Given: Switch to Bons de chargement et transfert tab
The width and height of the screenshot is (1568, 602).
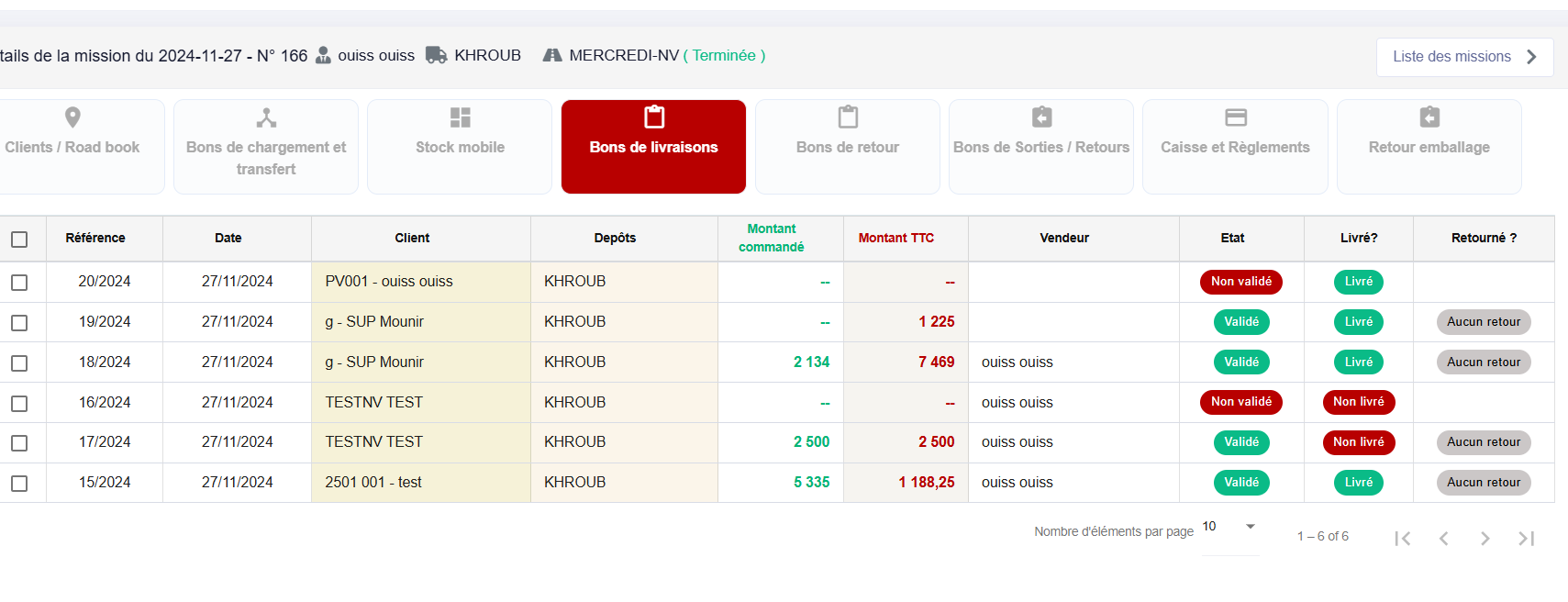Looking at the screenshot, I should click(x=266, y=147).
